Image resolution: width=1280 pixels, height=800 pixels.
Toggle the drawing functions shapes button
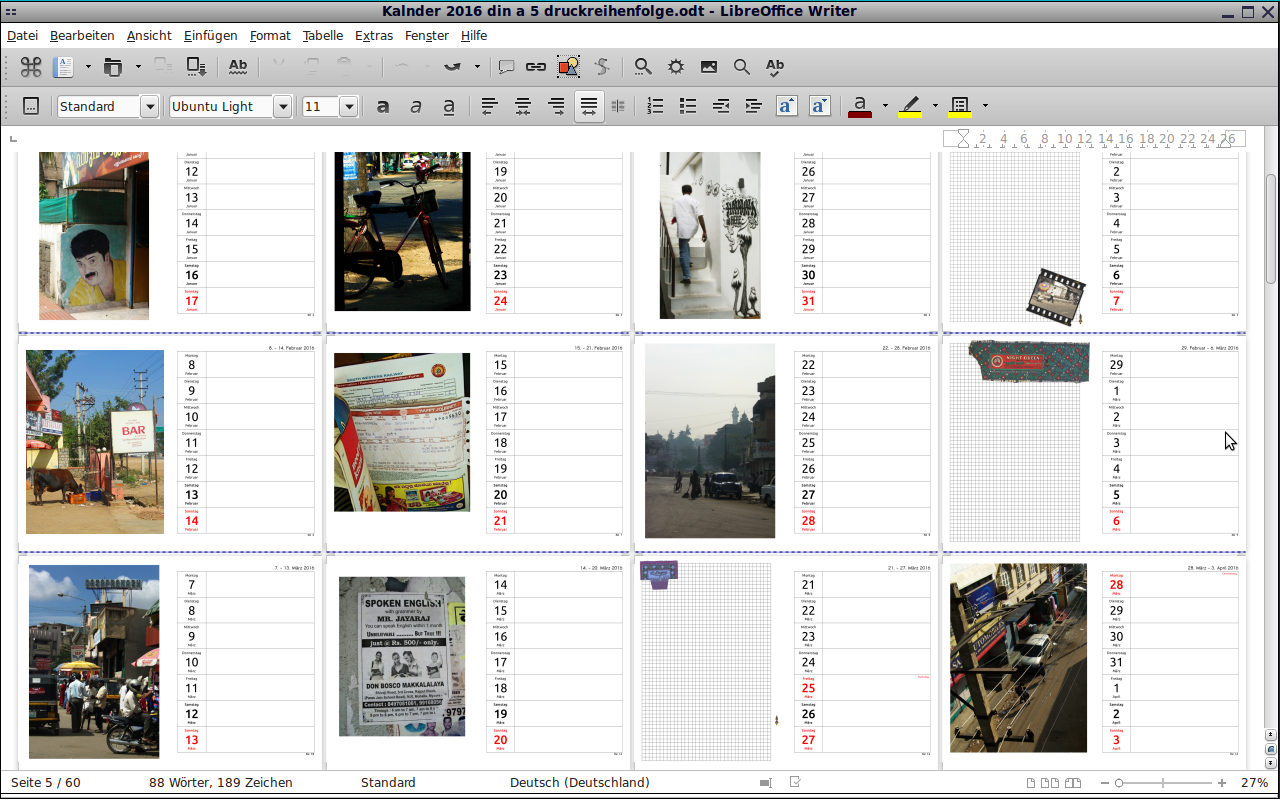(x=568, y=67)
